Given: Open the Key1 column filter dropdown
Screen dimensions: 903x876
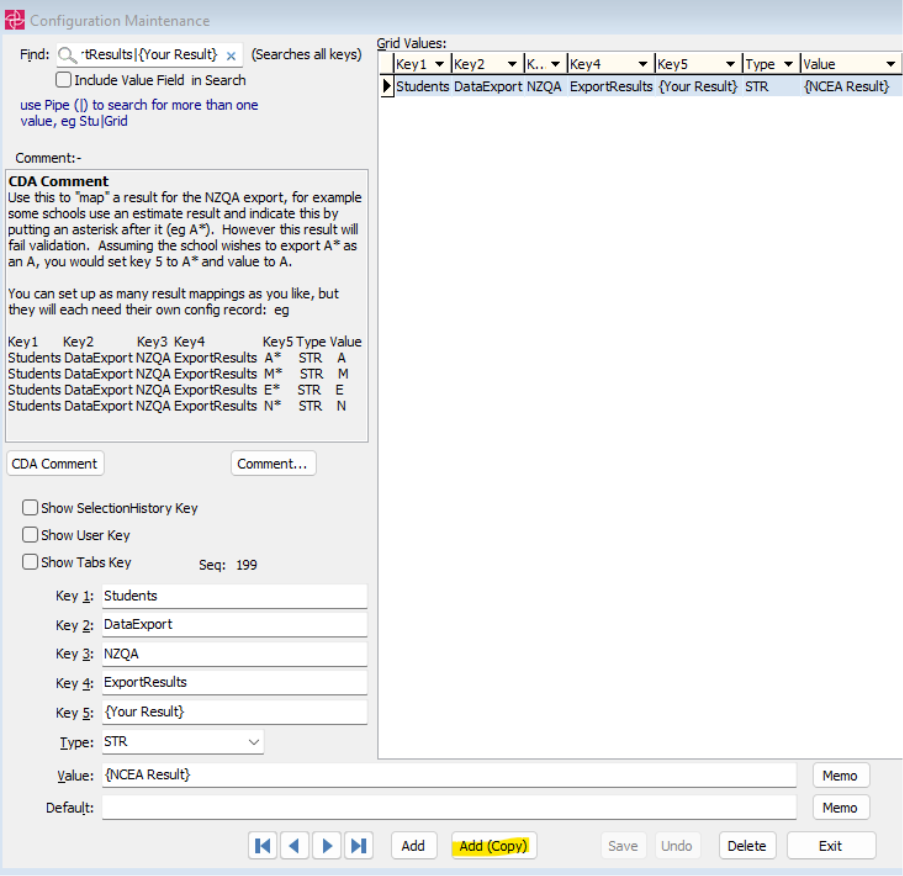Looking at the screenshot, I should tap(440, 64).
